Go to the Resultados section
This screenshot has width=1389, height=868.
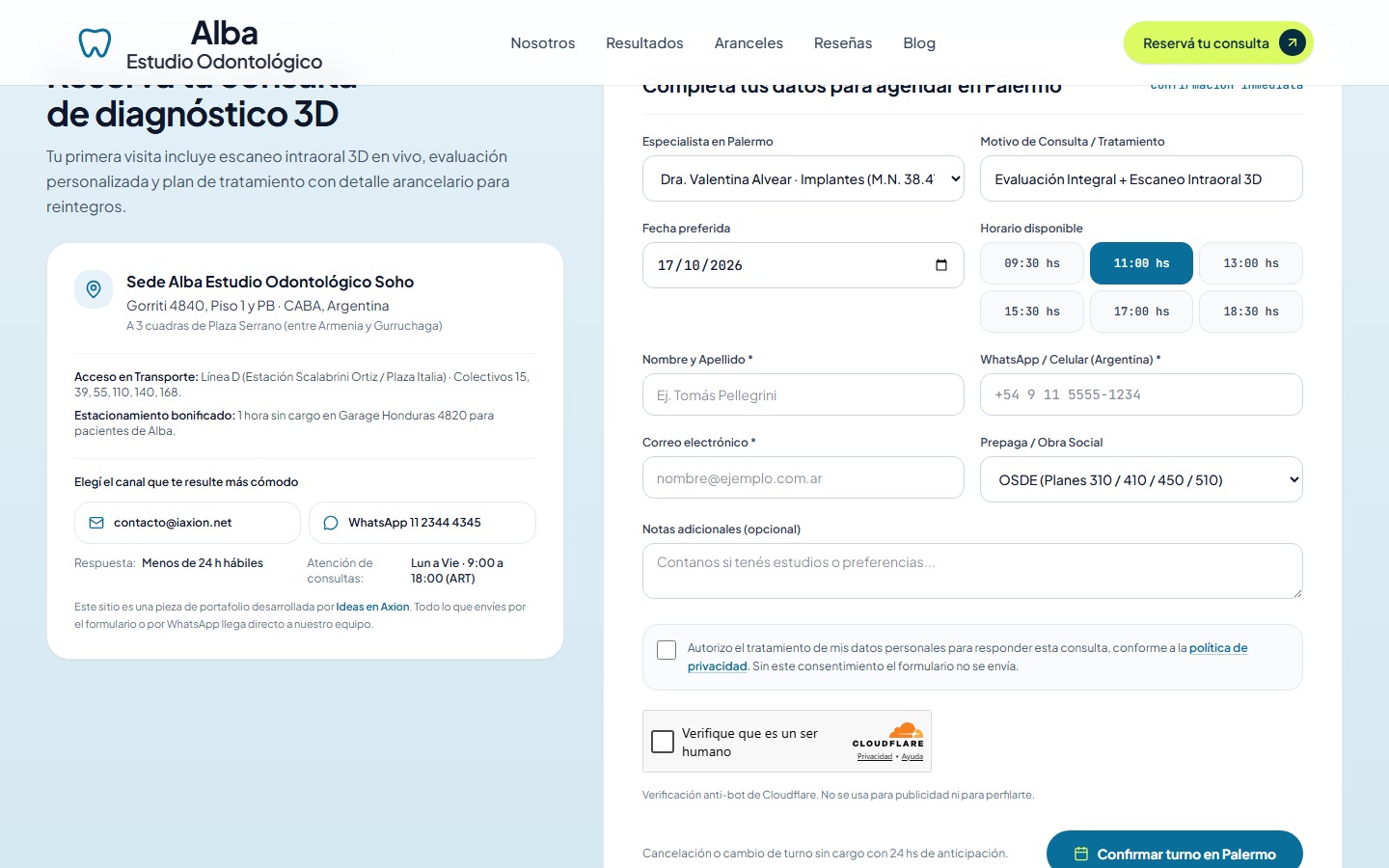(x=644, y=43)
